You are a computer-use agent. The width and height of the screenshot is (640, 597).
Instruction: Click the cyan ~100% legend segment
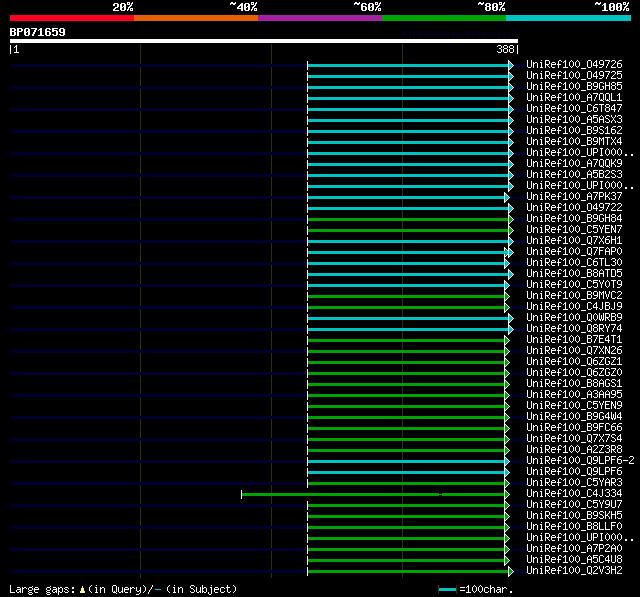(567, 18)
